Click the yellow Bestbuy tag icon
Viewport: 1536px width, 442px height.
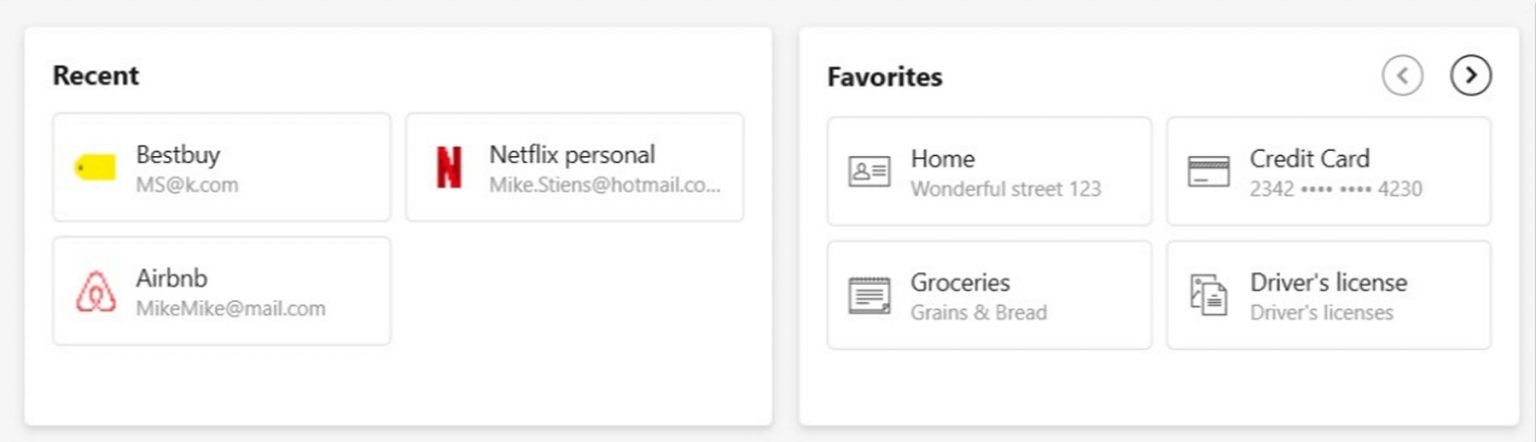[95, 168]
